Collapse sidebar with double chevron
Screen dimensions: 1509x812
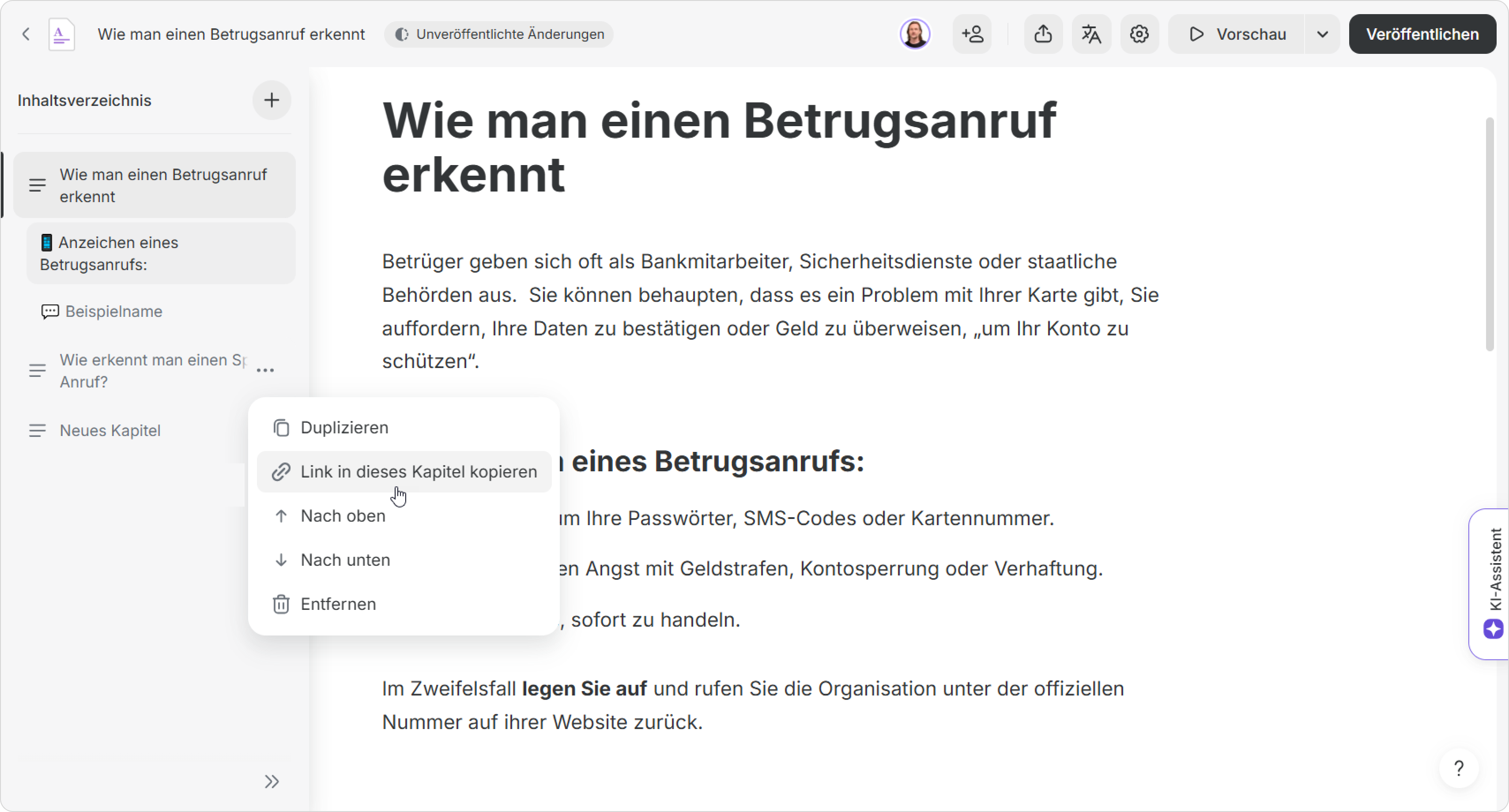coord(271,781)
